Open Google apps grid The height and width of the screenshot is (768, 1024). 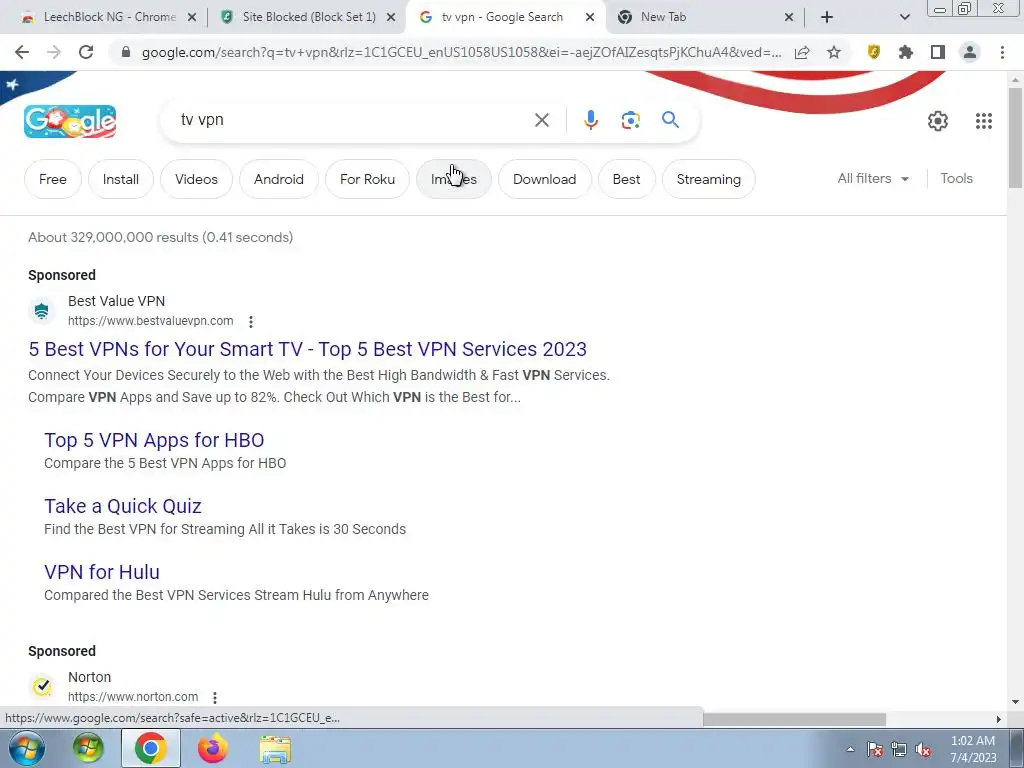984,121
